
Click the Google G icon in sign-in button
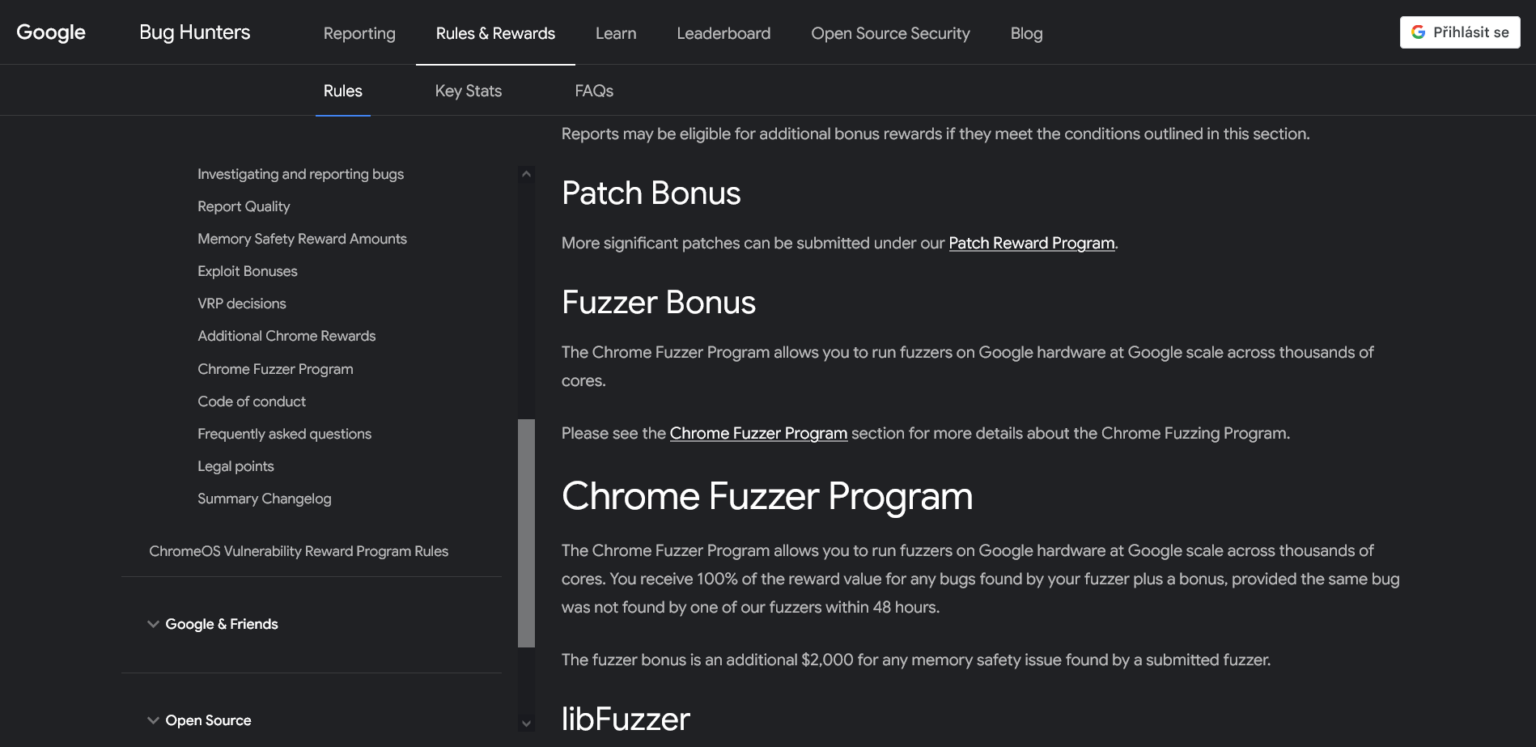point(1418,32)
